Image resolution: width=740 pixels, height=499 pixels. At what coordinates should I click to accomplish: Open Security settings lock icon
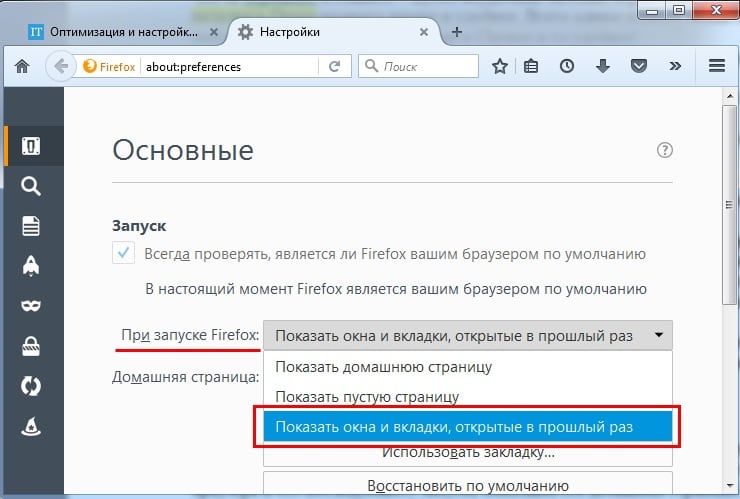tap(31, 346)
